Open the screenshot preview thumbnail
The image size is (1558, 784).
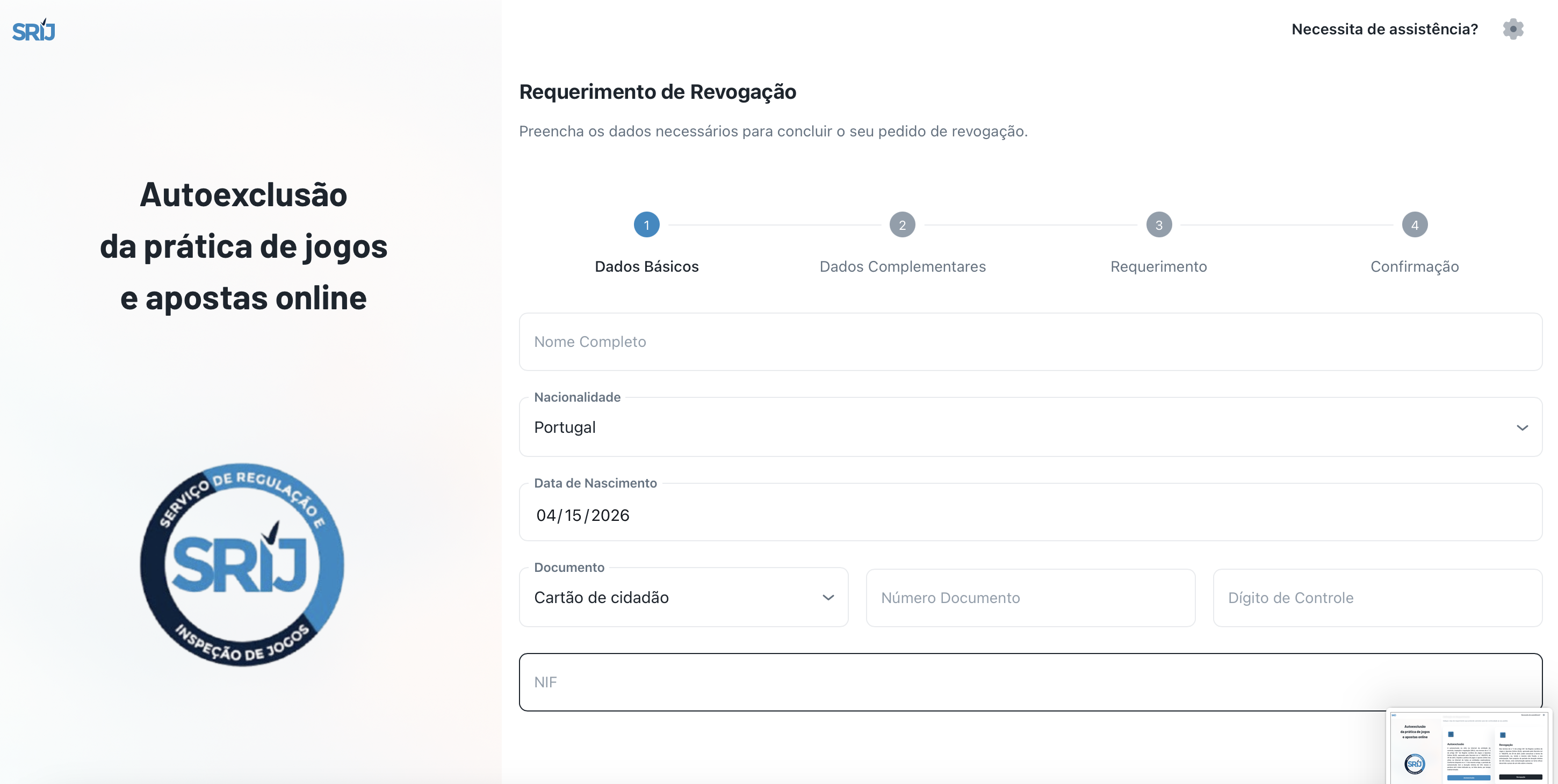click(1468, 746)
